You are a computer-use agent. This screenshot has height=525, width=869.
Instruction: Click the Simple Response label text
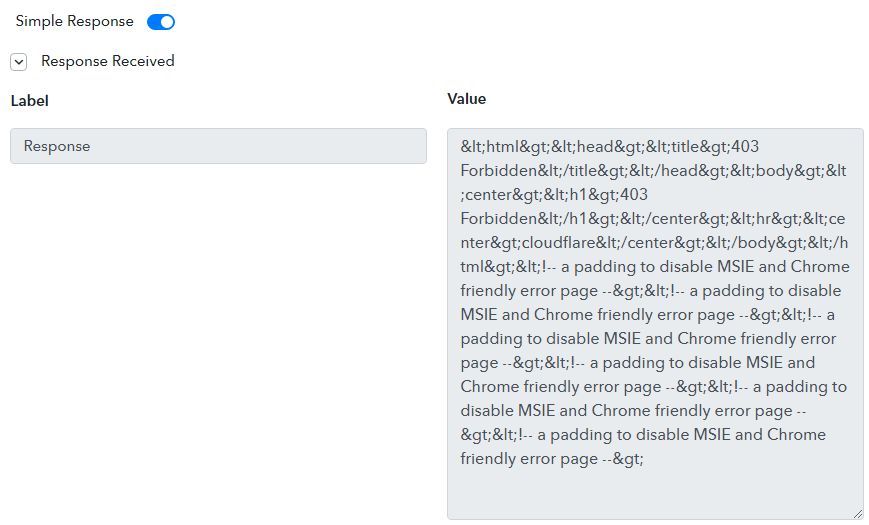pos(74,21)
